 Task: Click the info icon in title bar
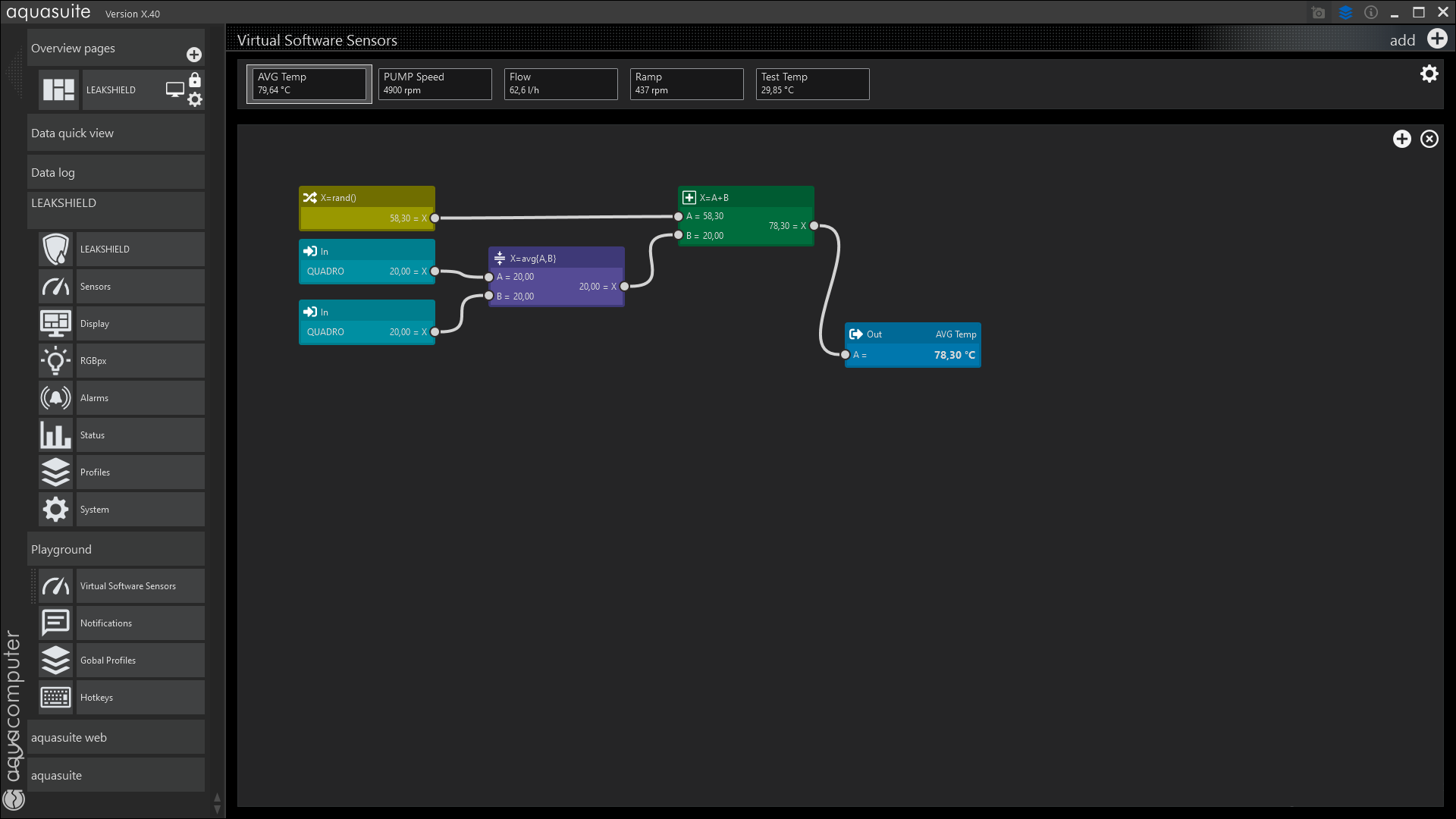[1371, 12]
